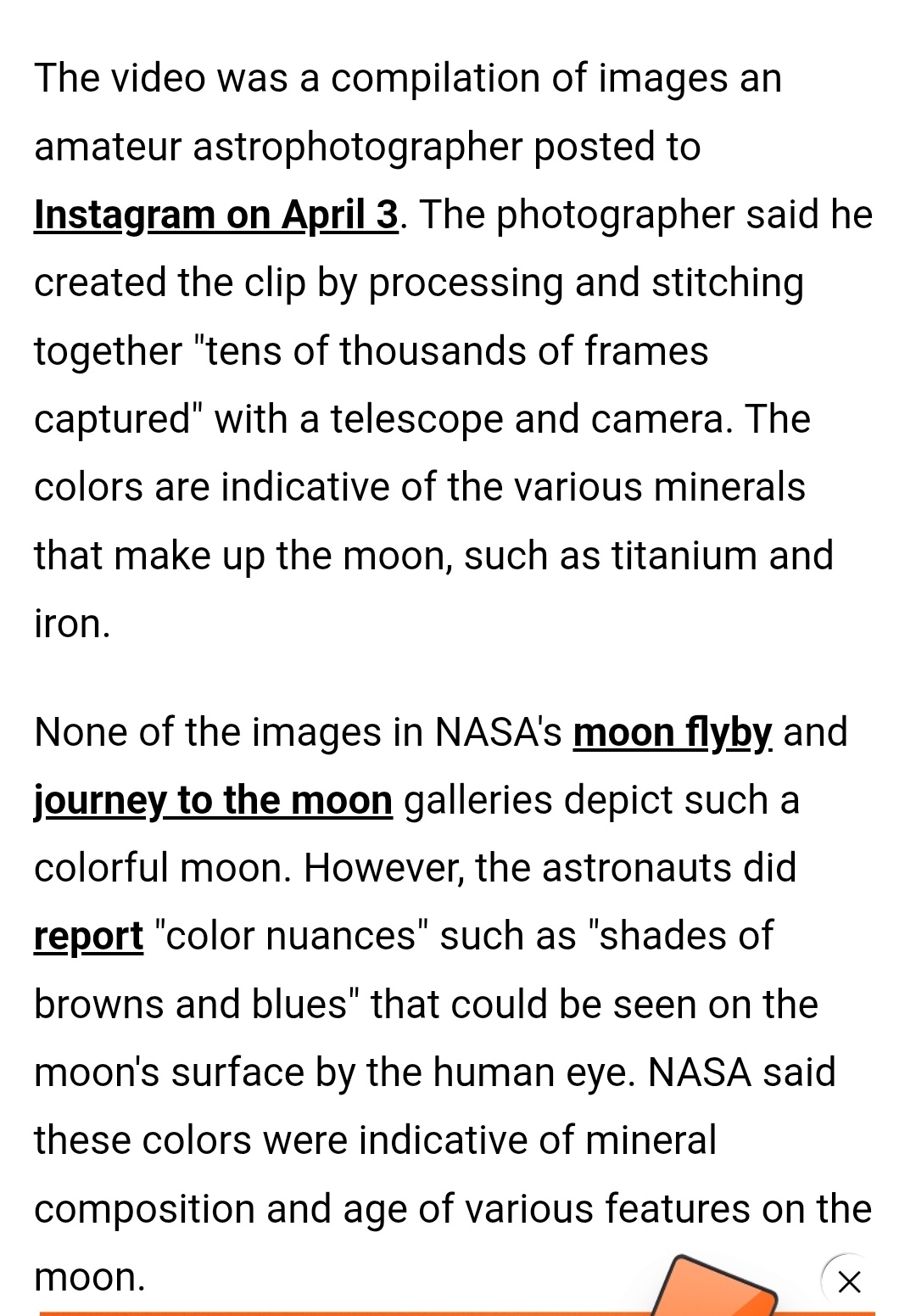Screen dimensions: 916x1316
Task: Select the word 'iron.' ending first paragraph
Action: [72, 624]
